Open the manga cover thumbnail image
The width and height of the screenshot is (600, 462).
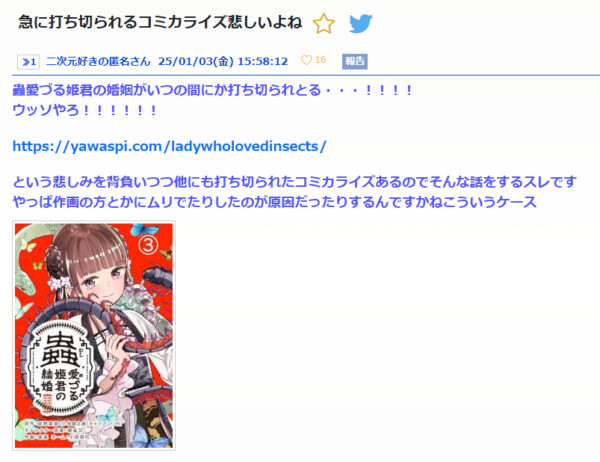pyautogui.click(x=94, y=336)
